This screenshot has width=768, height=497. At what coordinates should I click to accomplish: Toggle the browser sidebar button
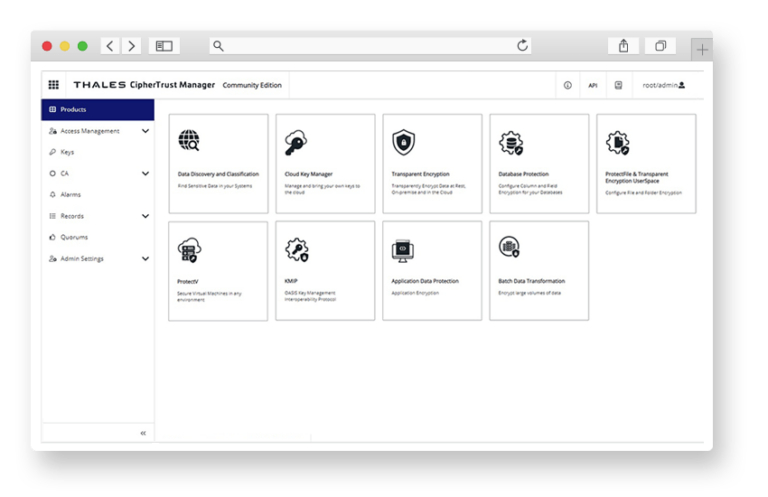click(x=164, y=46)
